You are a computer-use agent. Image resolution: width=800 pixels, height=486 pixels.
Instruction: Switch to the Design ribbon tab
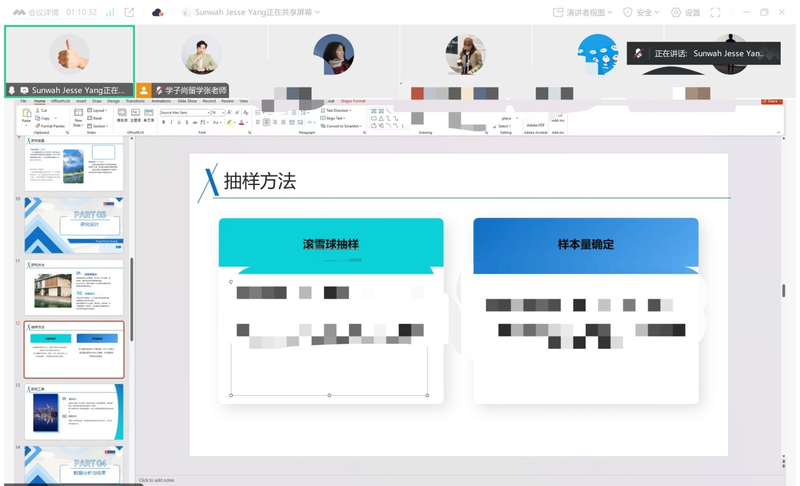[x=113, y=101]
